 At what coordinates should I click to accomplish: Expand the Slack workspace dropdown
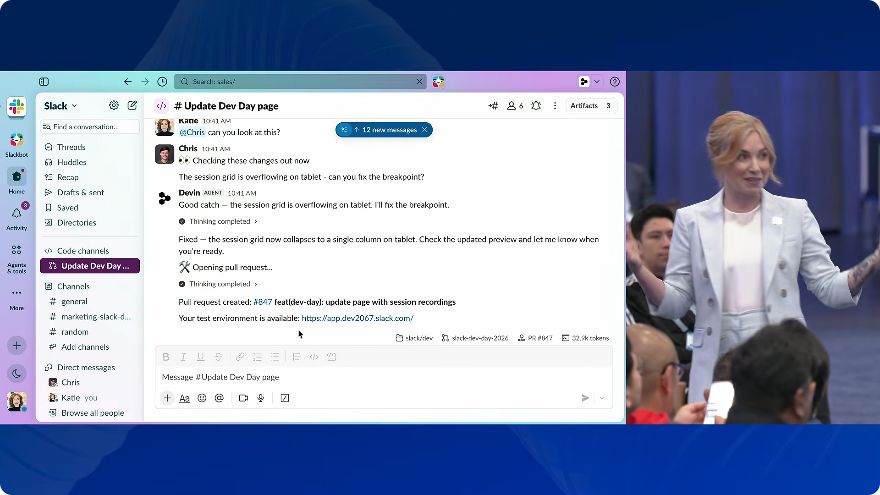coord(61,106)
